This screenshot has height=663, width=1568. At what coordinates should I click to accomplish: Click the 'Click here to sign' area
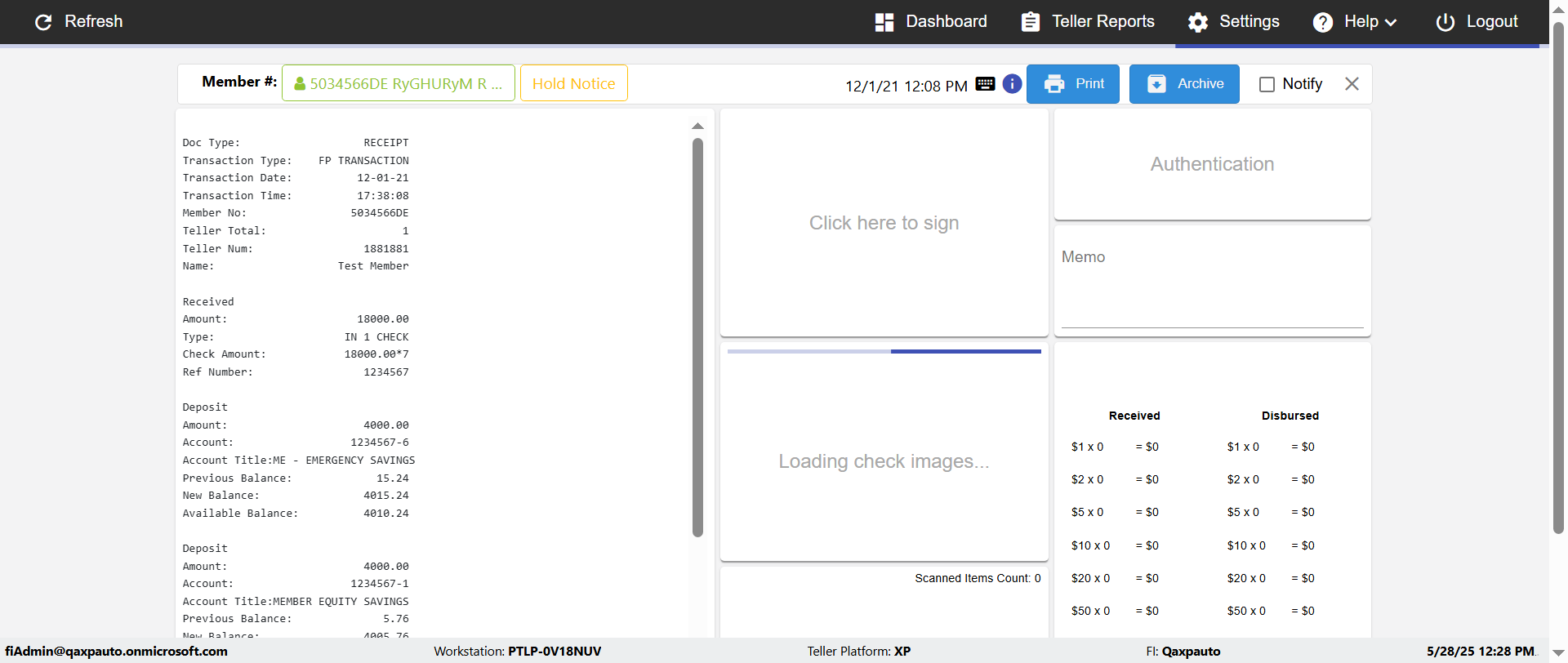[x=884, y=223]
